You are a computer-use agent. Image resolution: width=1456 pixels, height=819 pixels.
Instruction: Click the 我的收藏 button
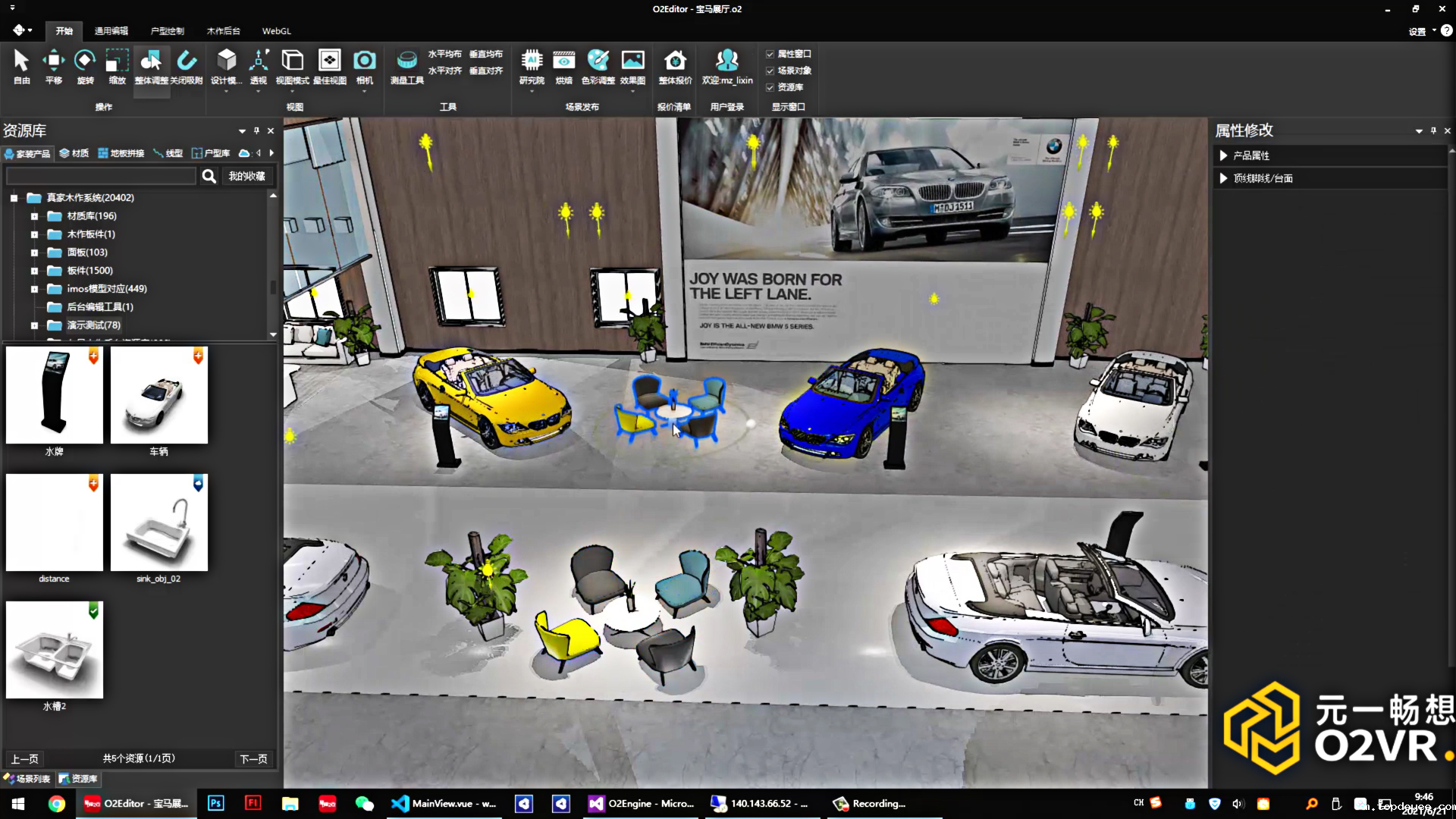(247, 176)
